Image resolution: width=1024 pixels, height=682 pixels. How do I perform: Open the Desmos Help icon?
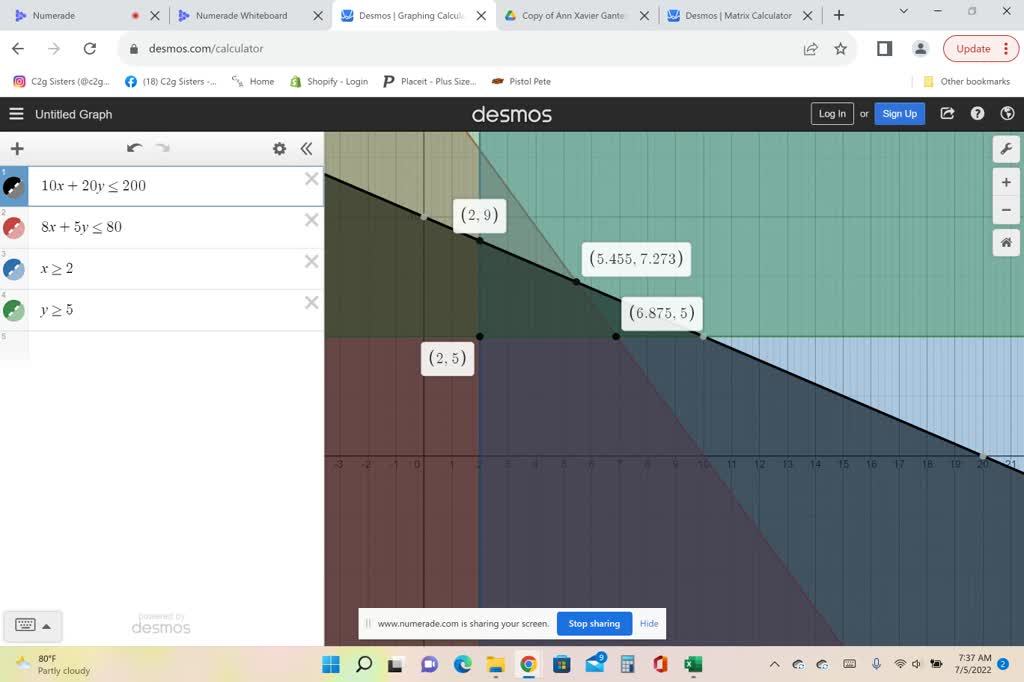[977, 114]
